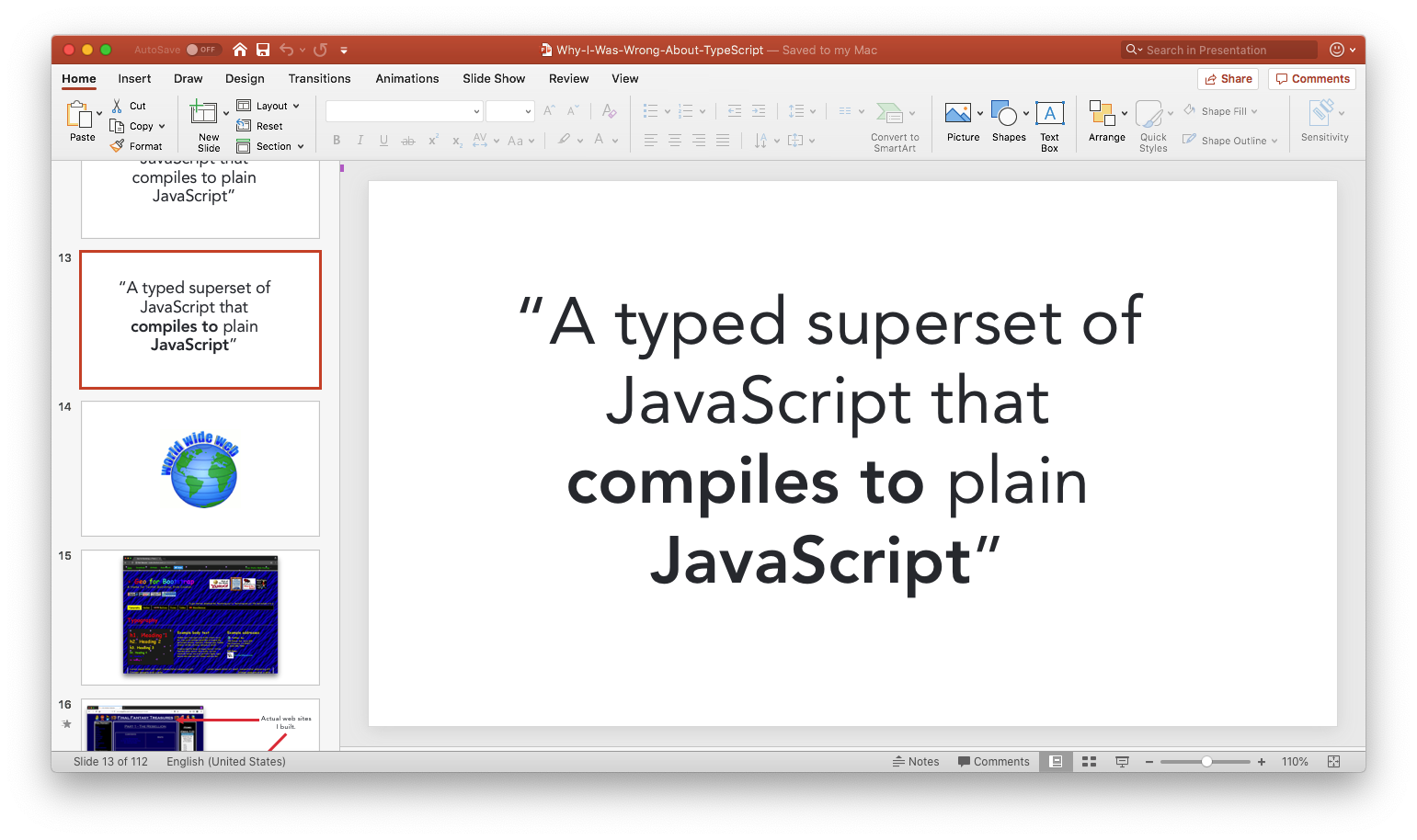Toggle the Notes pane button
Image resolution: width=1417 pixels, height=840 pixels.
click(916, 762)
